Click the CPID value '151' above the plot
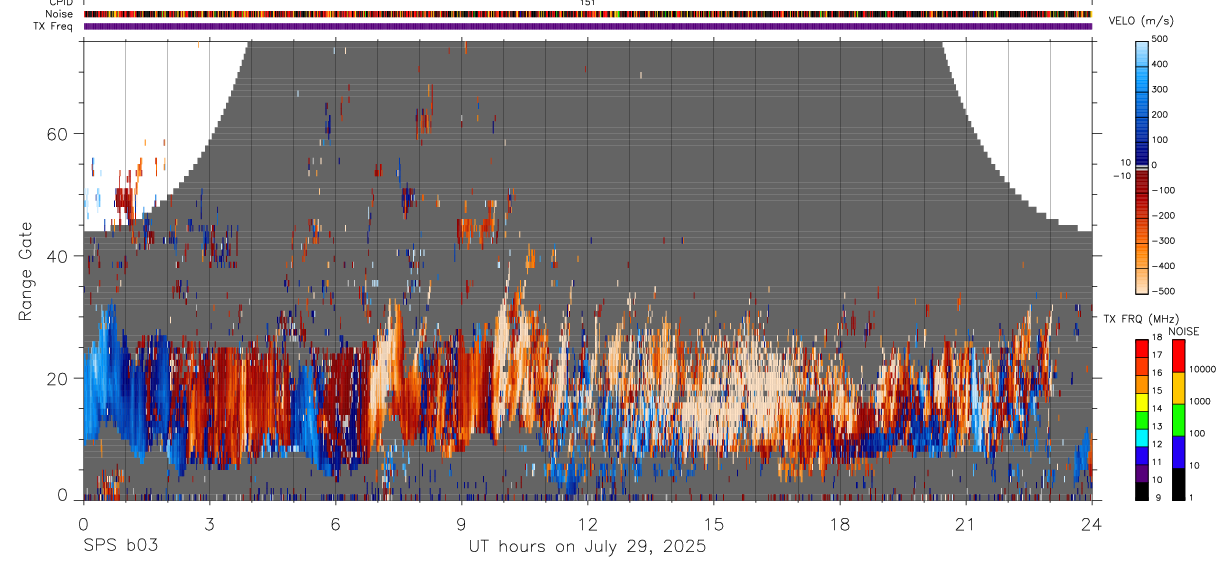This screenshot has height=567, width=1228. click(588, 3)
